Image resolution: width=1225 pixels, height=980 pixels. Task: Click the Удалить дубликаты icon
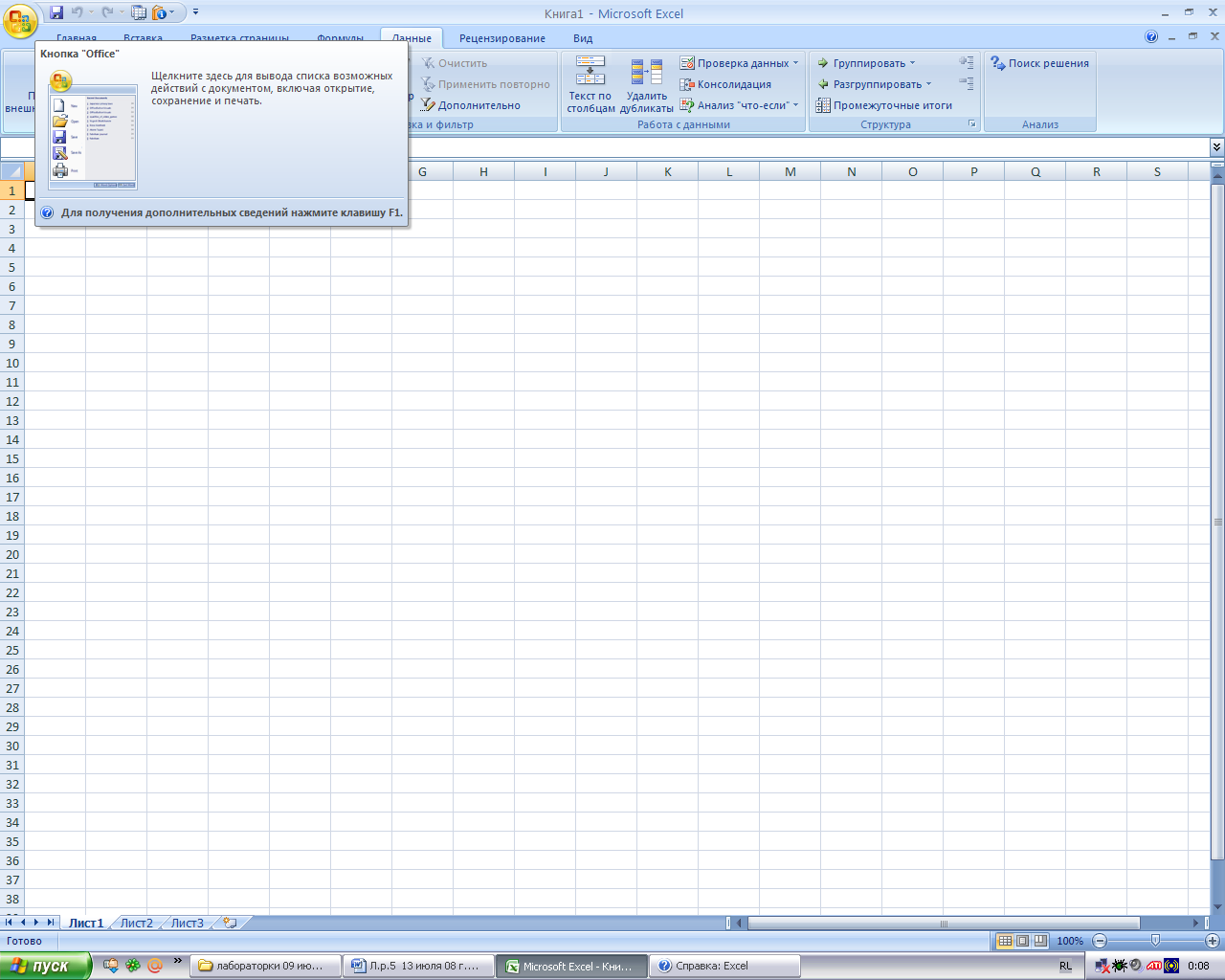(647, 71)
